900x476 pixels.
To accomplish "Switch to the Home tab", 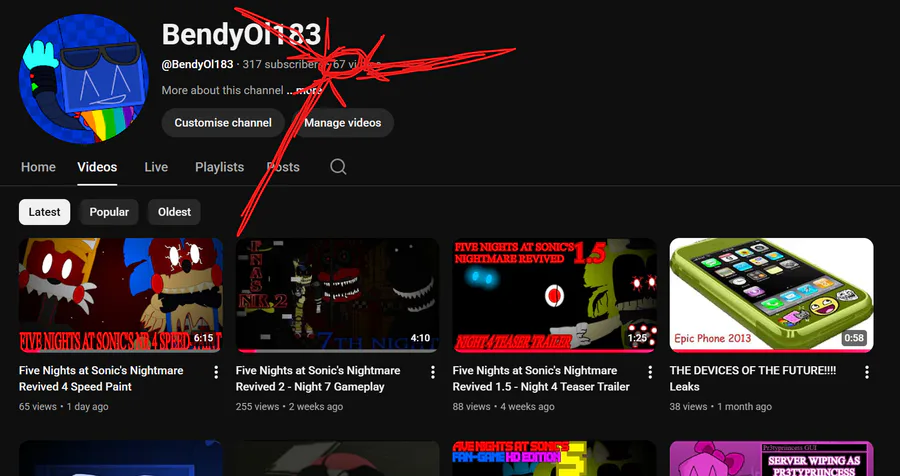I will pos(38,167).
